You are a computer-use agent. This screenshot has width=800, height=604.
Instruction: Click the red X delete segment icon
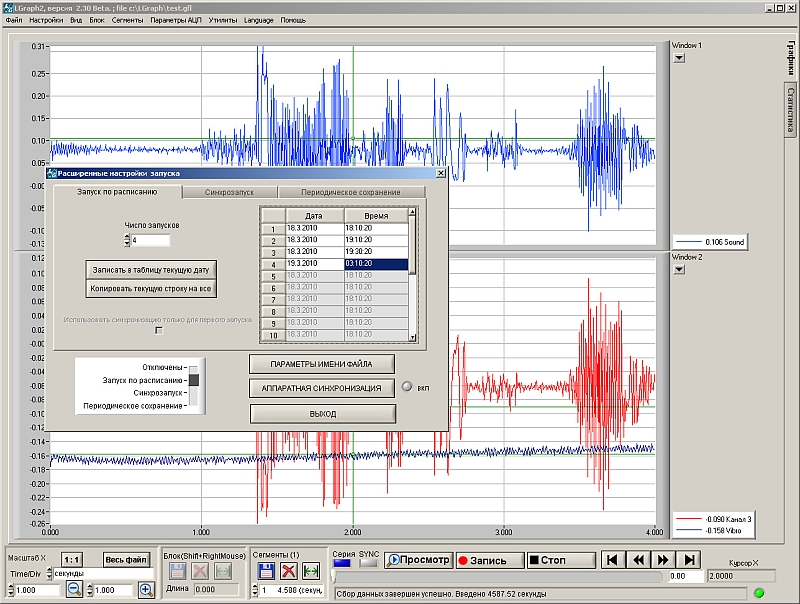click(289, 571)
